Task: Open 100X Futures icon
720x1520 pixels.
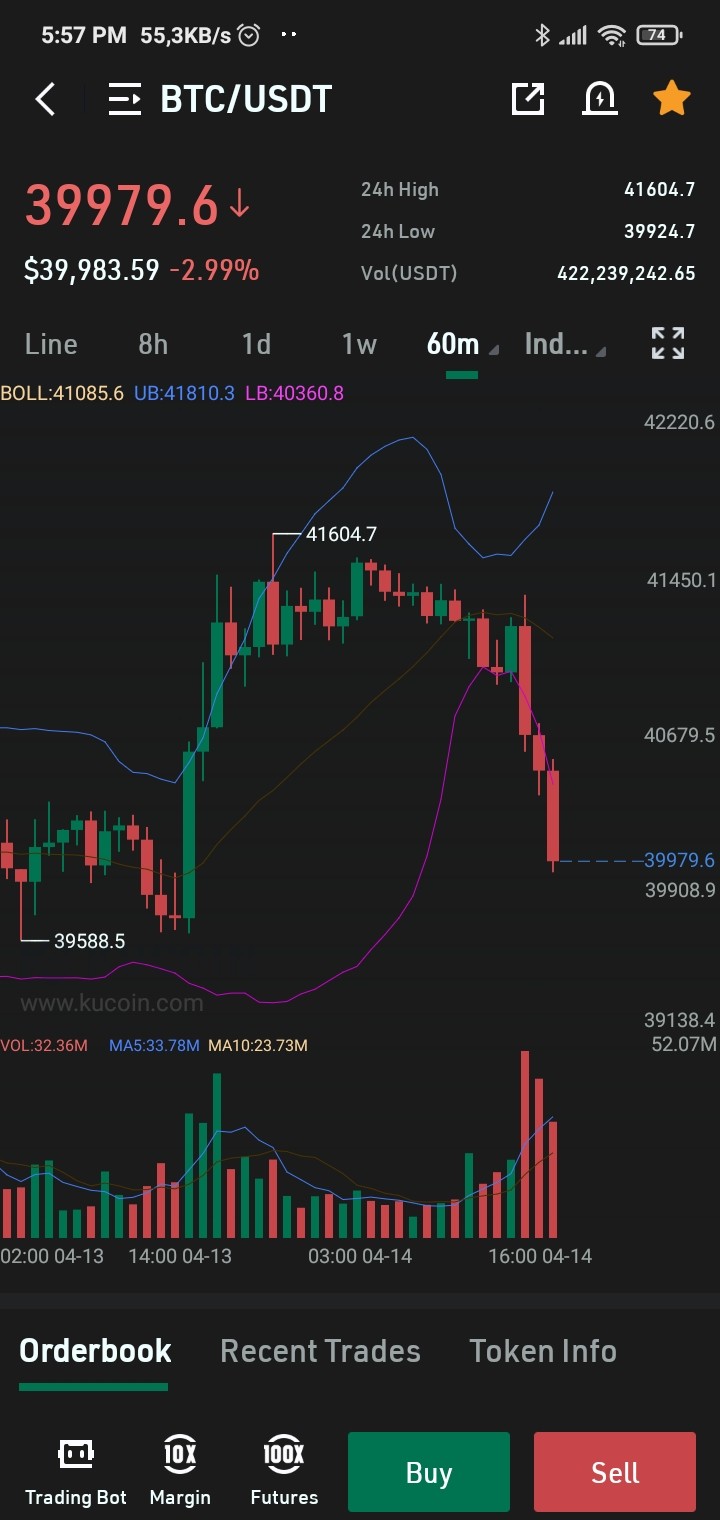Action: pos(284,1471)
